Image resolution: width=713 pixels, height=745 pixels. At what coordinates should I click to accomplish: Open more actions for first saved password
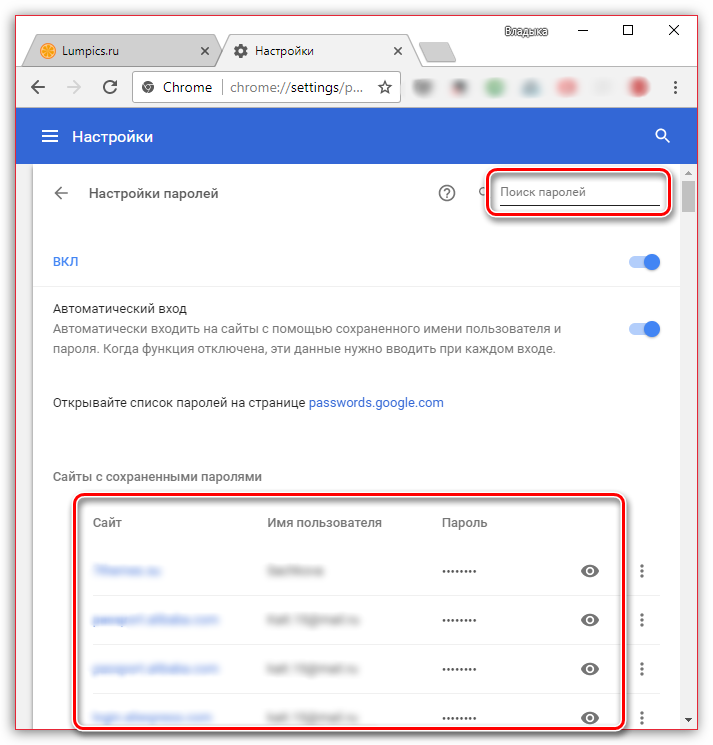click(x=642, y=571)
